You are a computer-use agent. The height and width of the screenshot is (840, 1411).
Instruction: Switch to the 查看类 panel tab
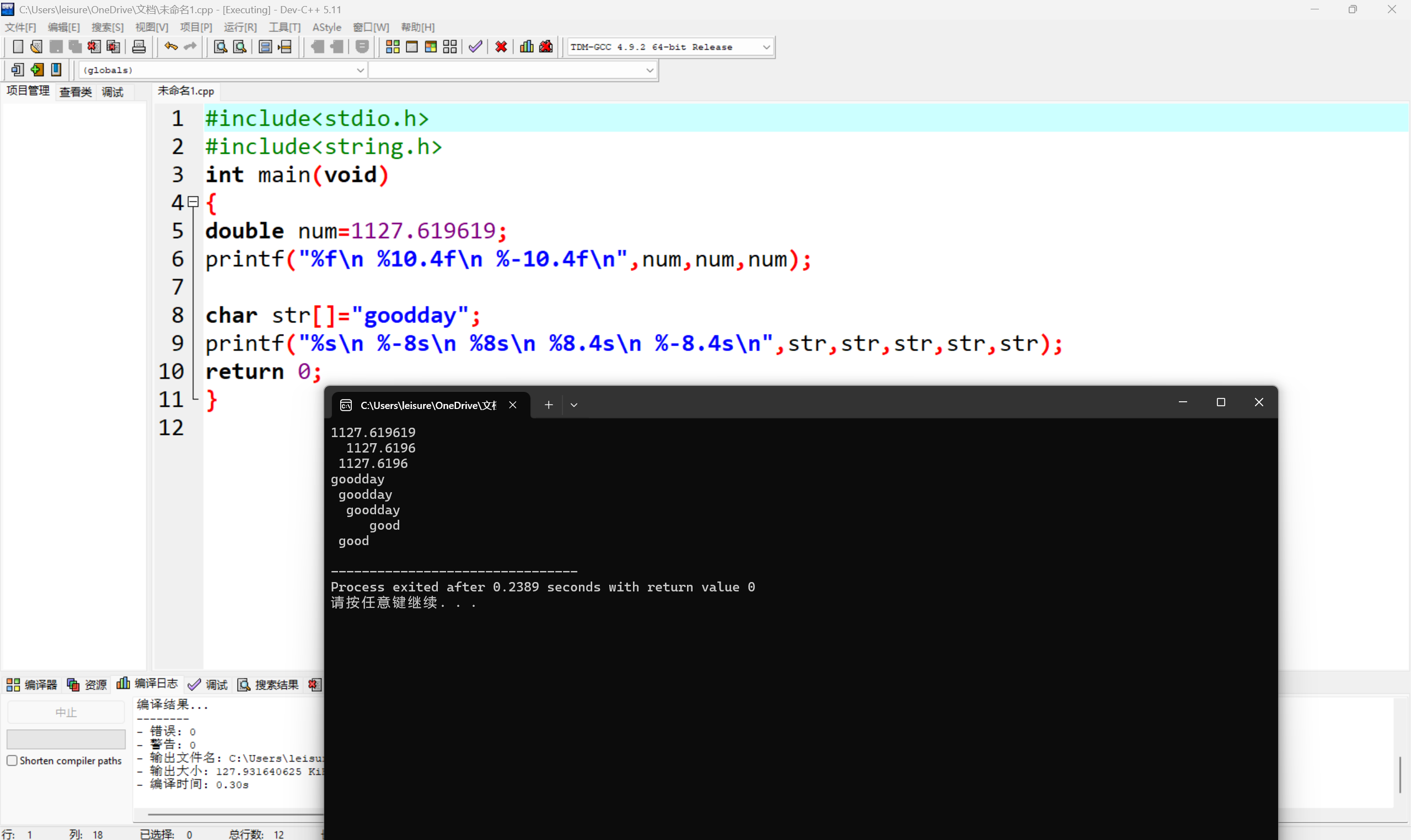(x=76, y=91)
